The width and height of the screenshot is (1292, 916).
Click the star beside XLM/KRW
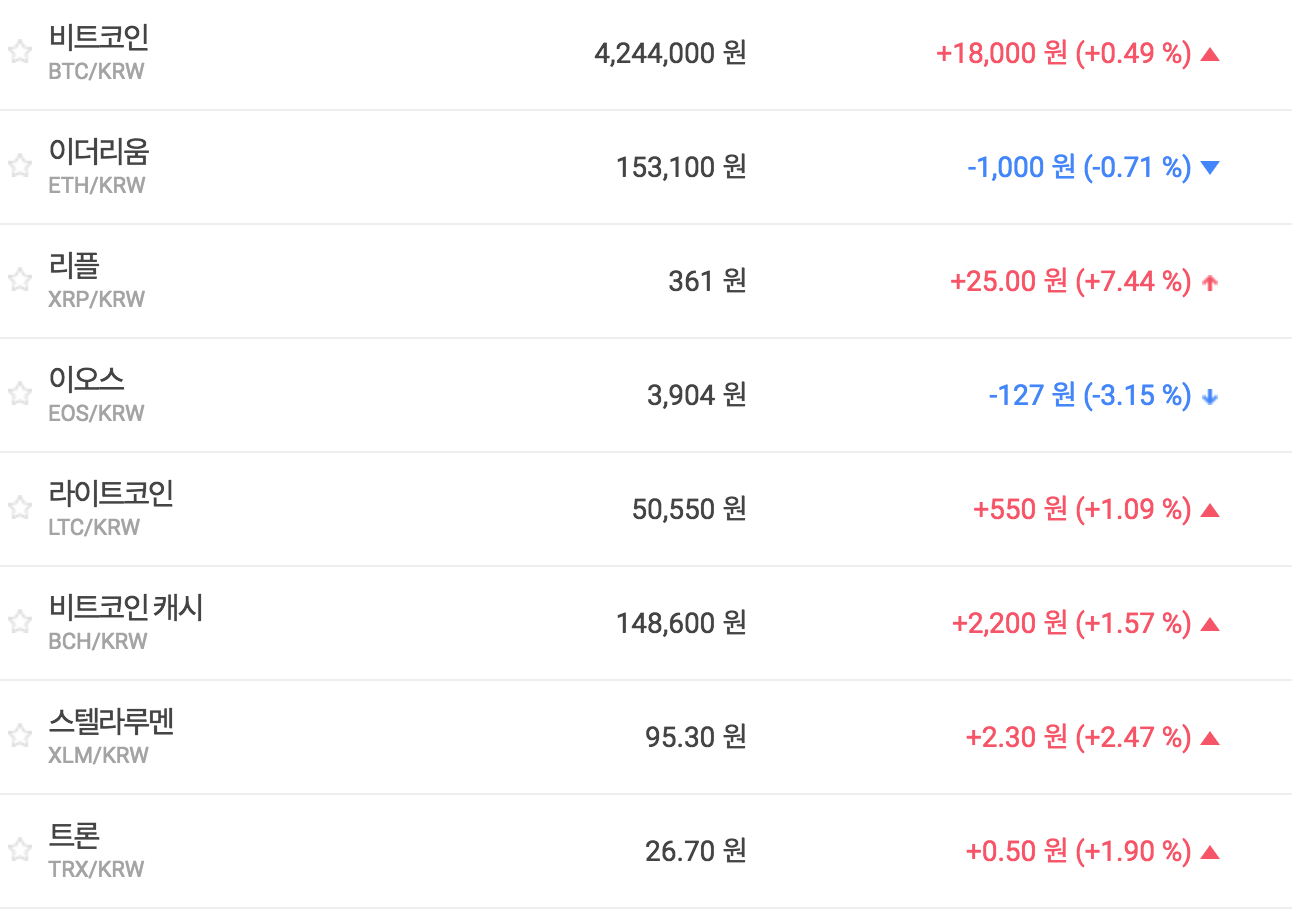(20, 737)
